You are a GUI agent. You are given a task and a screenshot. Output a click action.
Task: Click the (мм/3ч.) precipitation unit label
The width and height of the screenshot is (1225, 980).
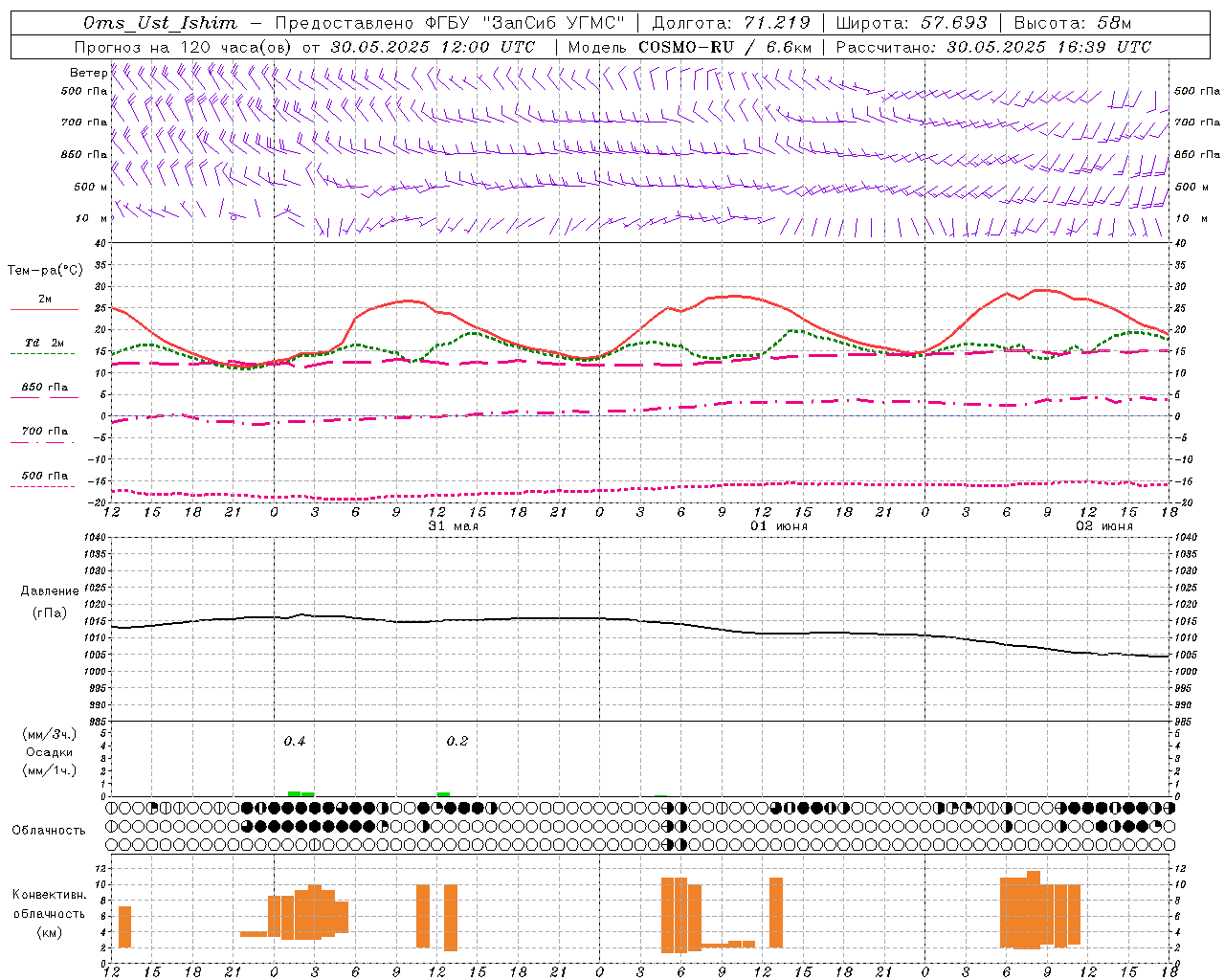tap(50, 734)
